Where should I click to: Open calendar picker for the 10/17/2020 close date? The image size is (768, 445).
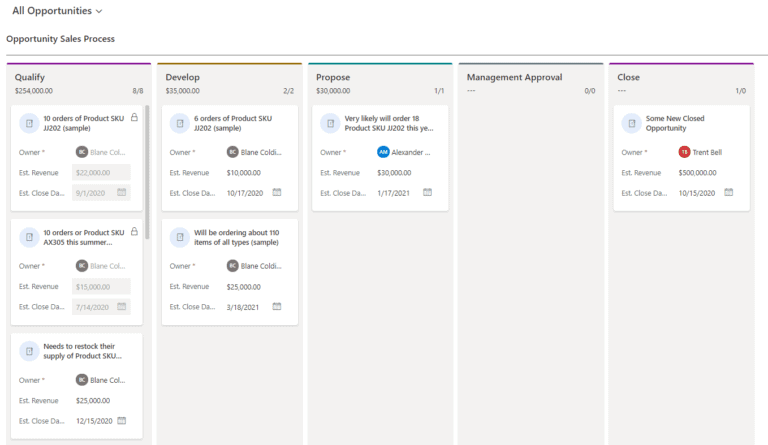tap(277, 192)
